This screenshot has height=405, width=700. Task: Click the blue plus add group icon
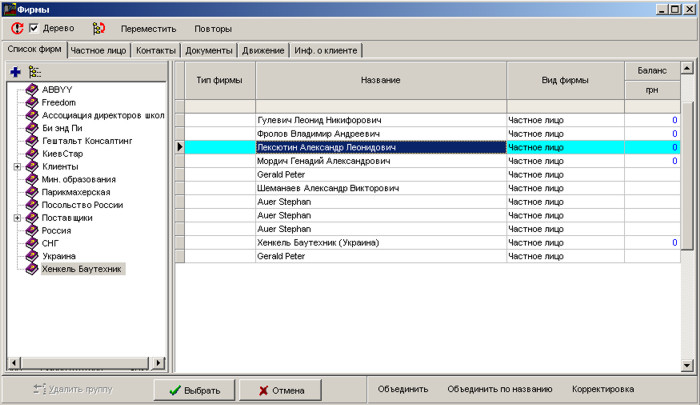pos(15,72)
